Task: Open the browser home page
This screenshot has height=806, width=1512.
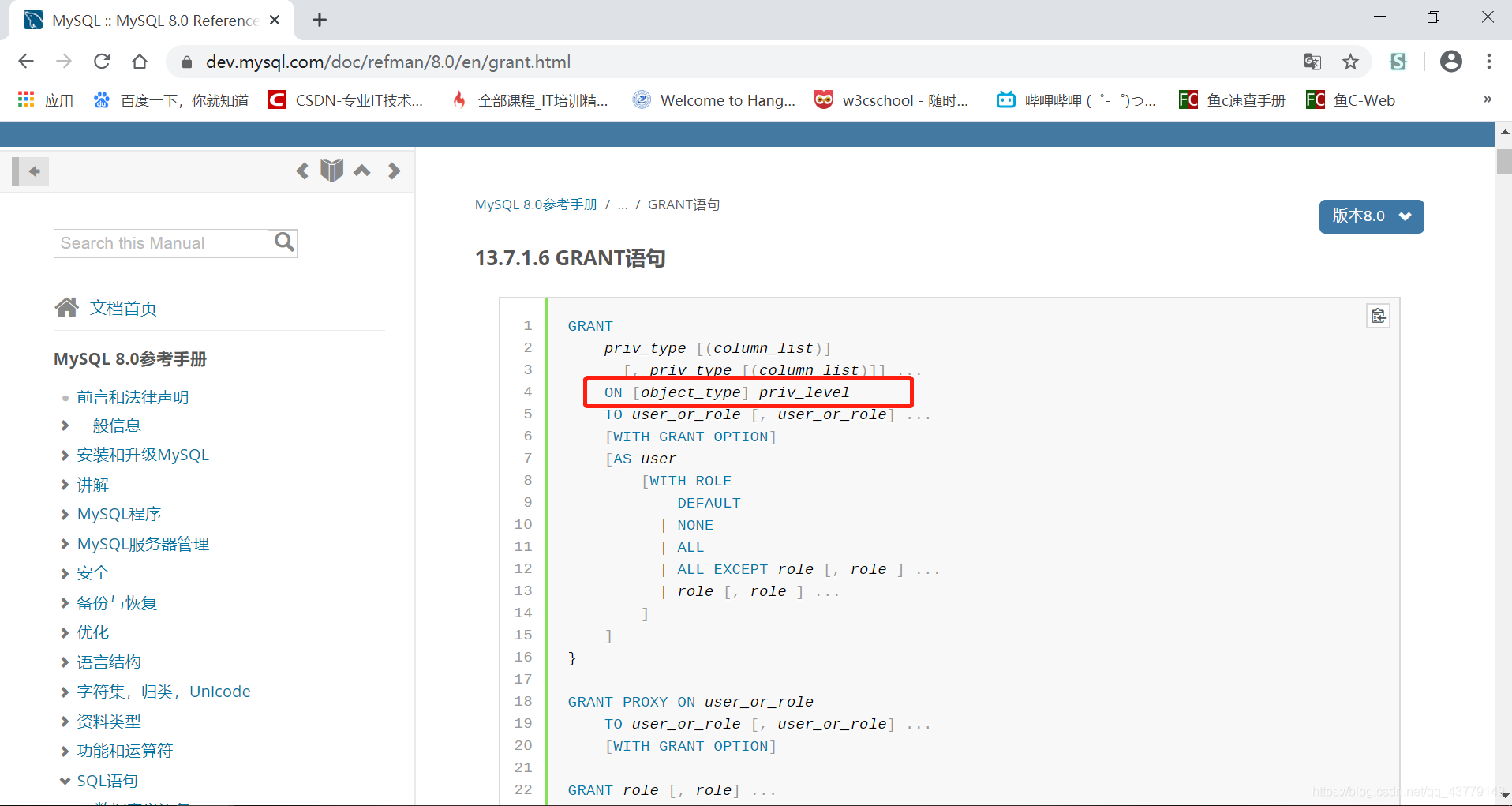Action: point(140,62)
